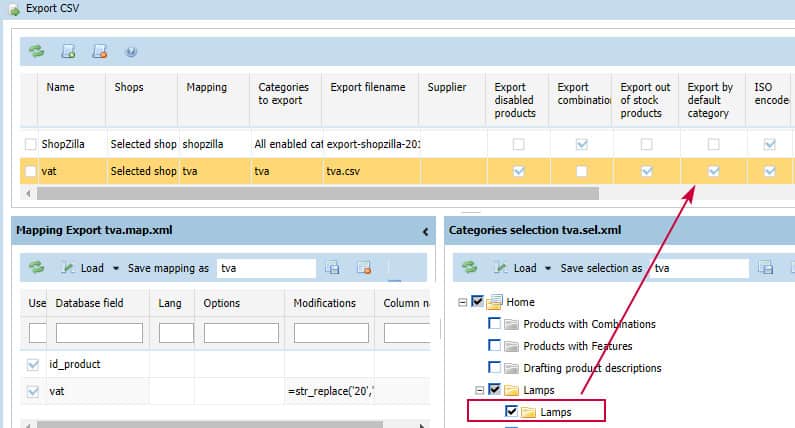The height and width of the screenshot is (428, 795).
Task: Click the save mapping icon next to the tva field
Action: [333, 268]
